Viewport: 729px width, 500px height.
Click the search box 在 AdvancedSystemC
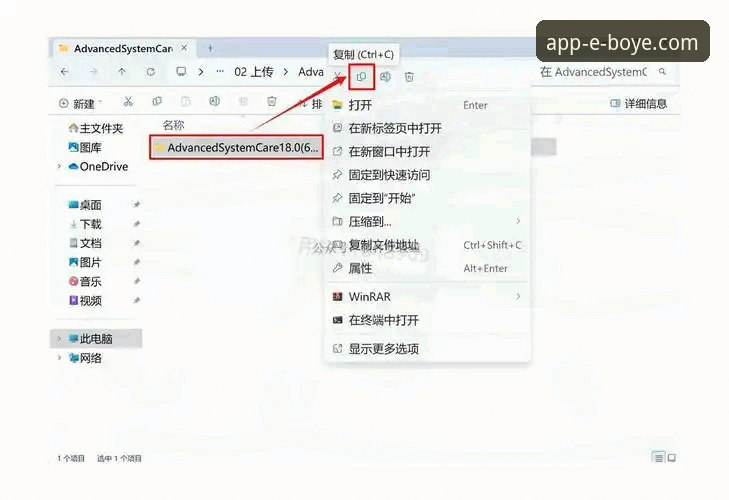tap(595, 72)
